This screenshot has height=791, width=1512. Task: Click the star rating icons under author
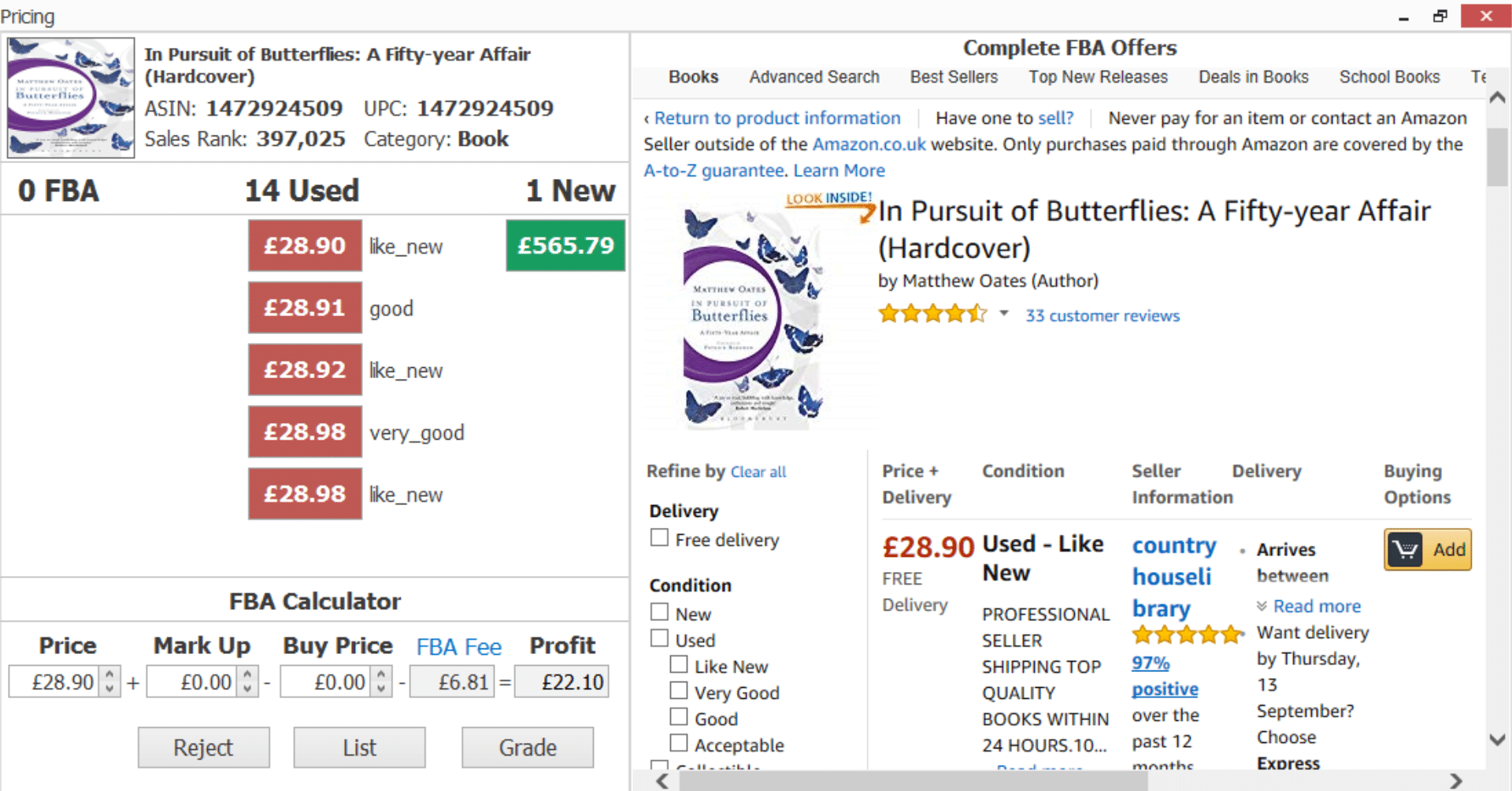pyautogui.click(x=932, y=314)
